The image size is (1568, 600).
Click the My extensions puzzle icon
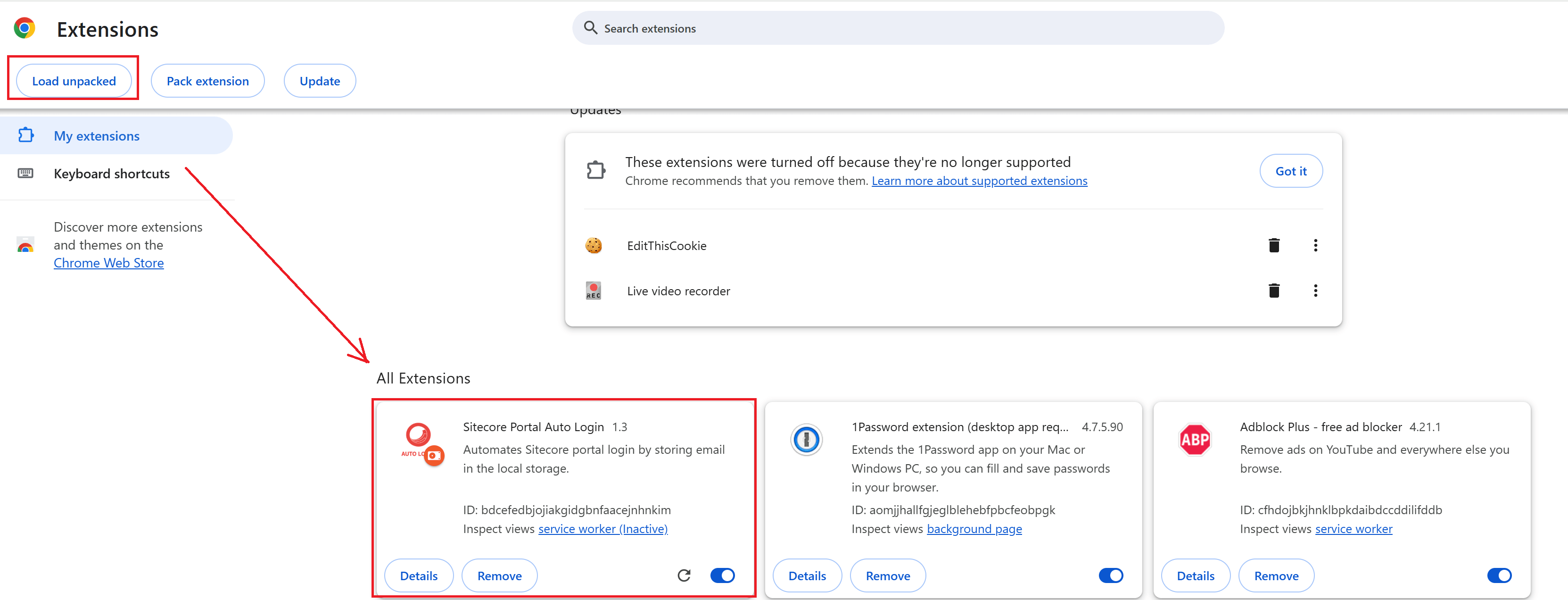[25, 135]
